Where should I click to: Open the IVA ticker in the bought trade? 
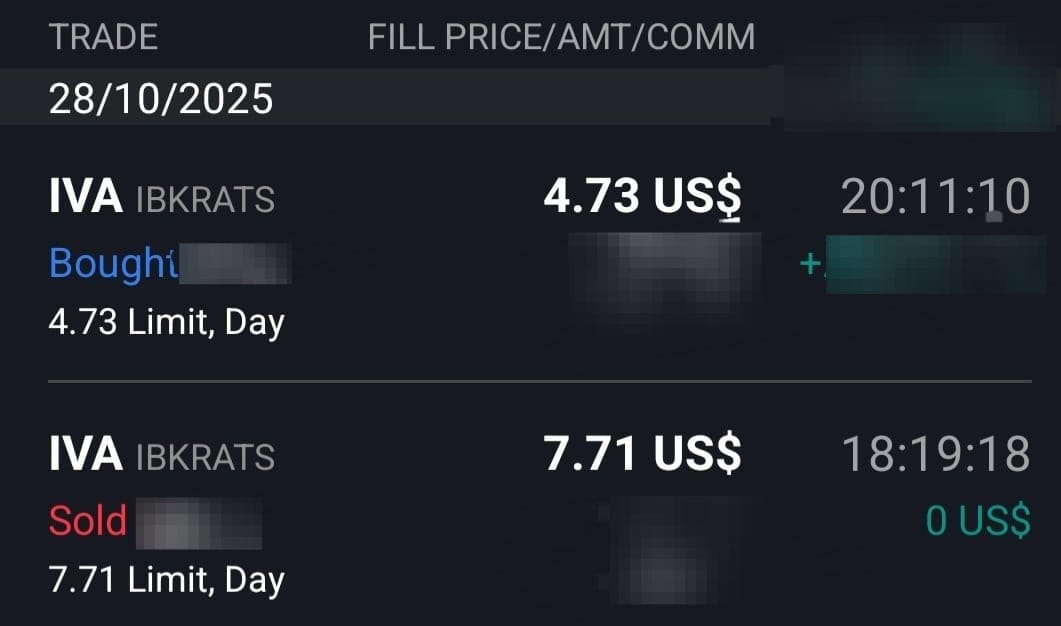(85, 198)
